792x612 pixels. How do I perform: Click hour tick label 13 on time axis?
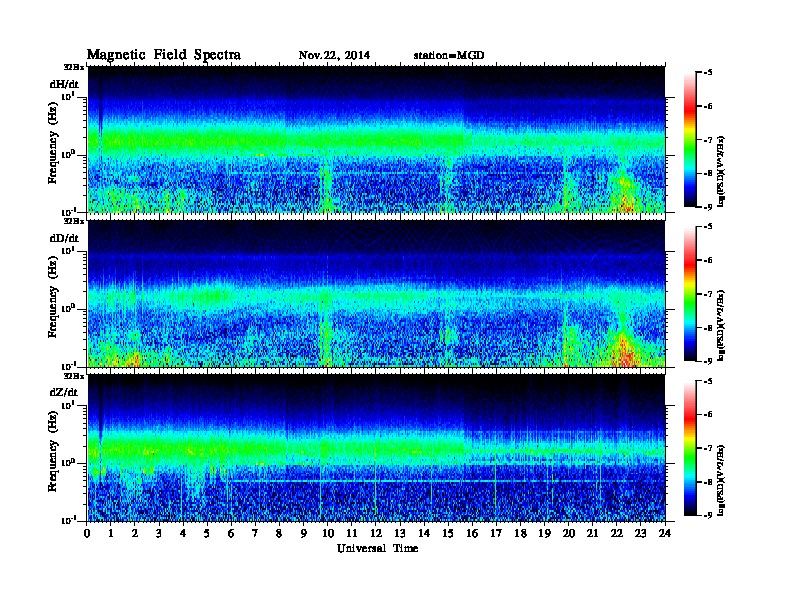click(x=400, y=533)
